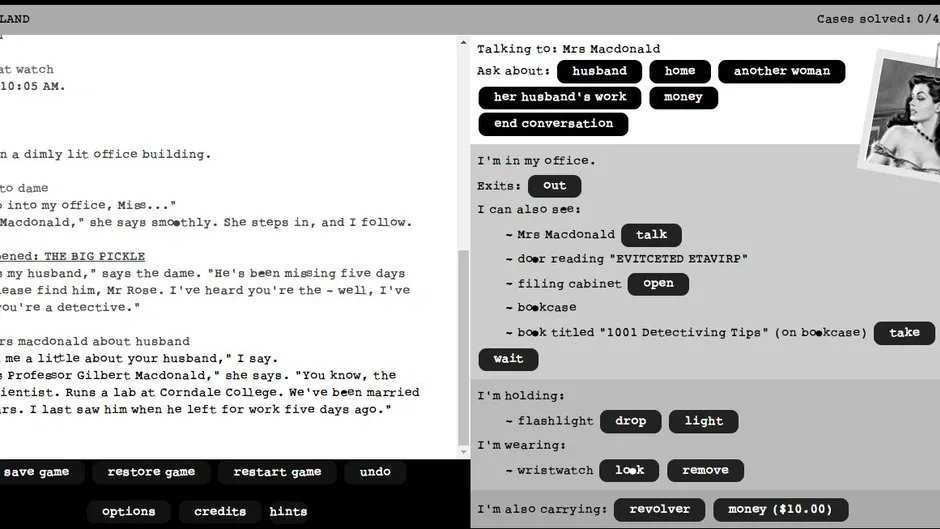Click the wait button
This screenshot has width=940, height=529.
(508, 359)
